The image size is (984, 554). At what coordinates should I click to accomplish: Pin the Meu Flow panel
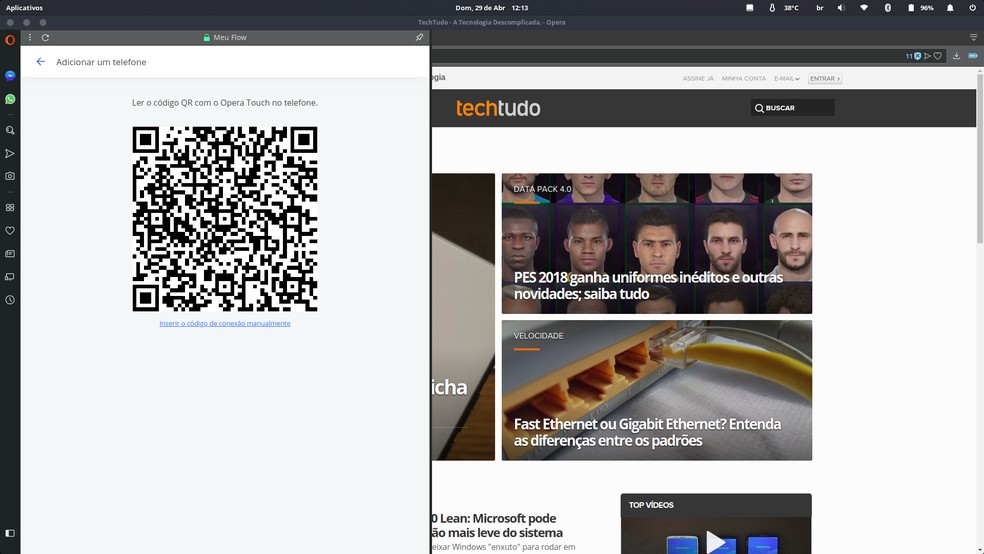click(419, 37)
